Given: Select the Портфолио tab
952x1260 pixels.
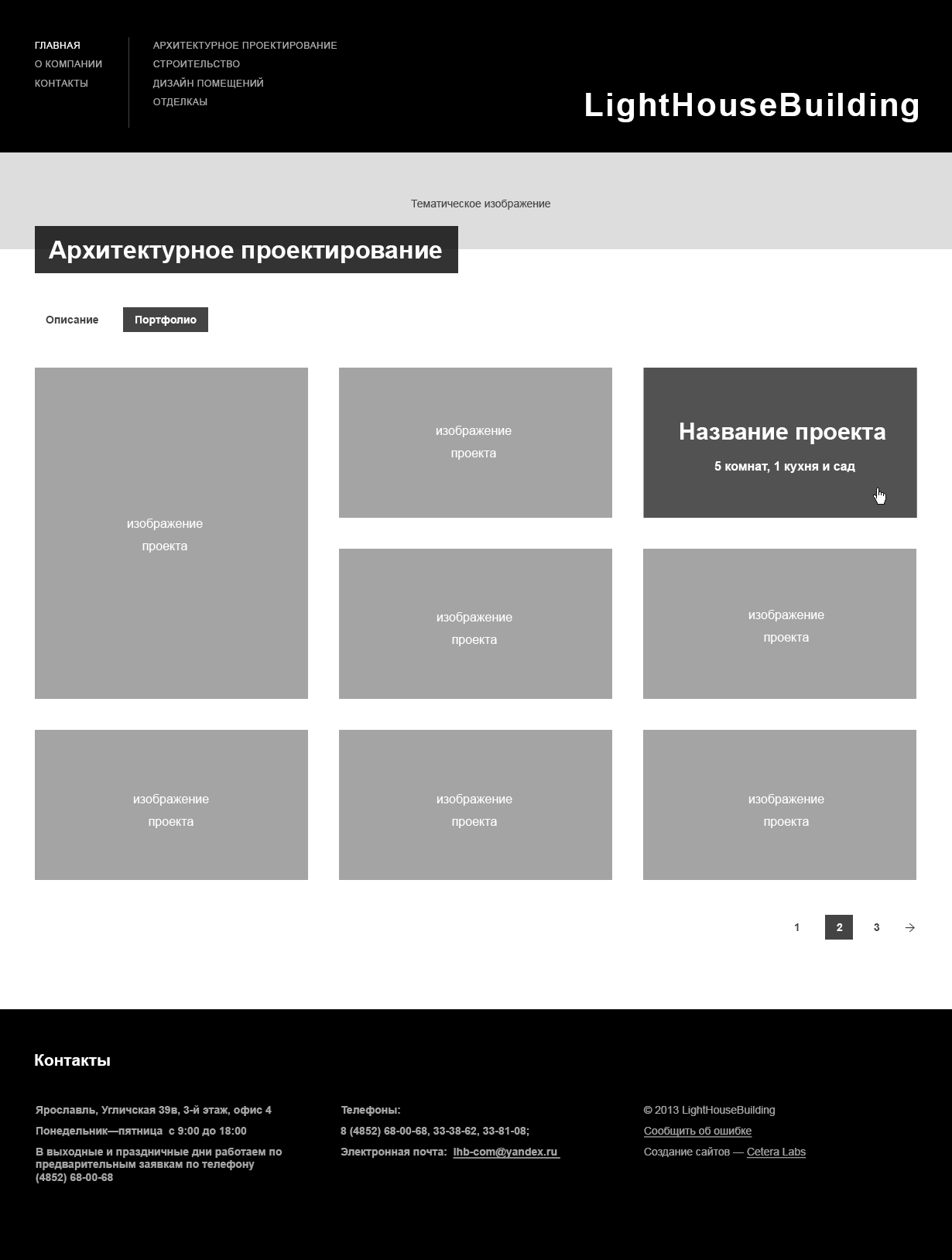Looking at the screenshot, I should tap(165, 320).
